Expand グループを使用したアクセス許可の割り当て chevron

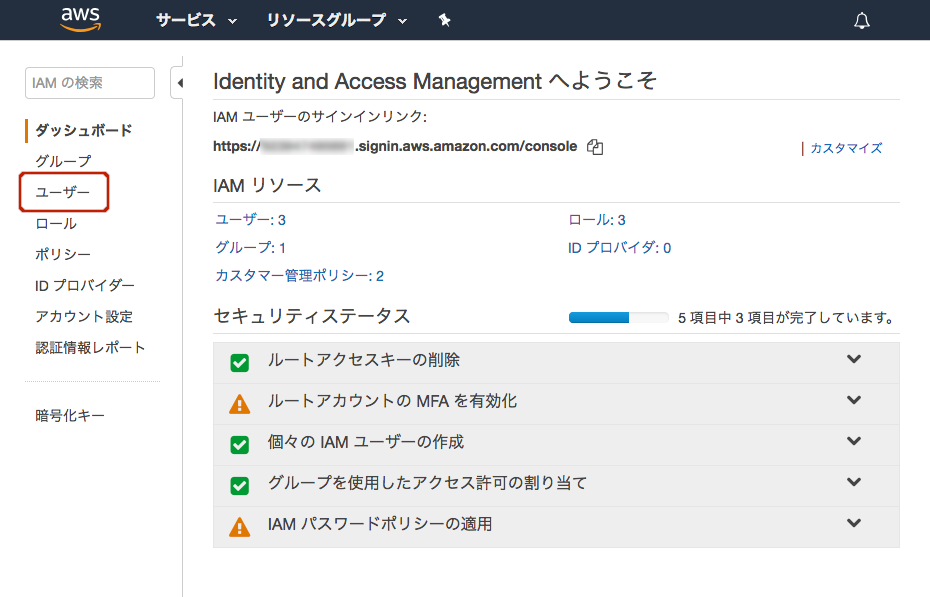(x=853, y=481)
